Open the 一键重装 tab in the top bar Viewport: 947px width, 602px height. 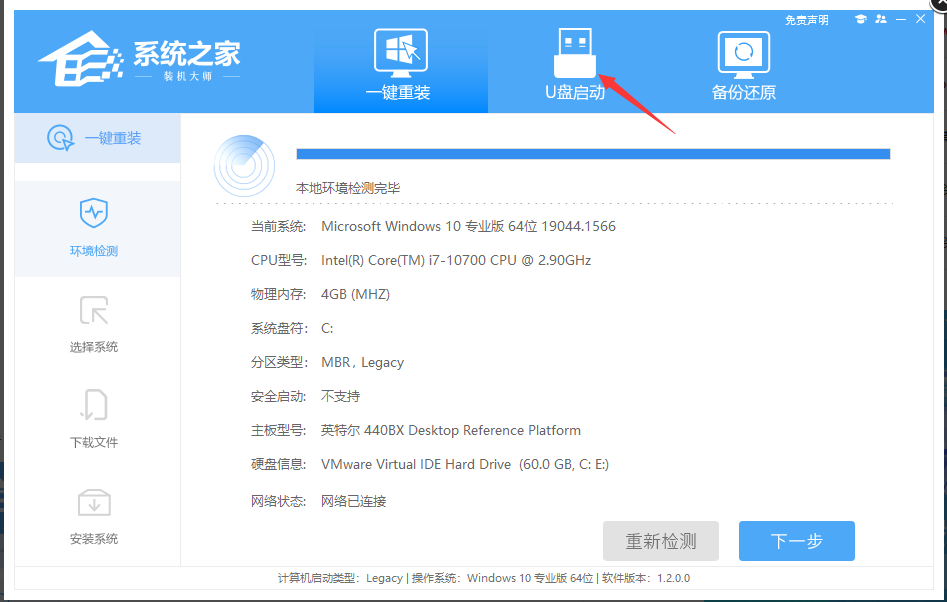(400, 64)
